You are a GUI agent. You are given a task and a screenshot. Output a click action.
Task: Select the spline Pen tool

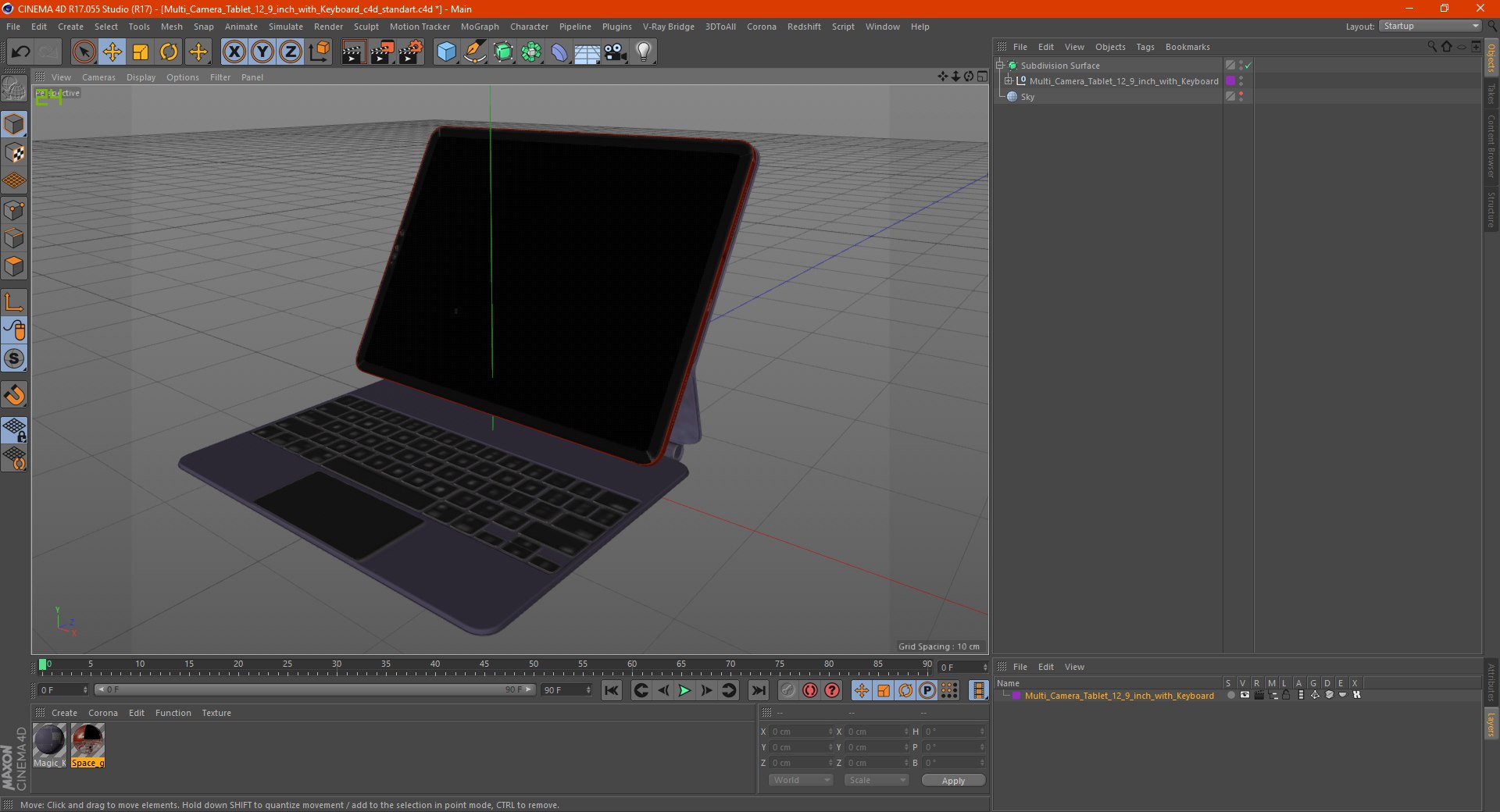tap(475, 52)
